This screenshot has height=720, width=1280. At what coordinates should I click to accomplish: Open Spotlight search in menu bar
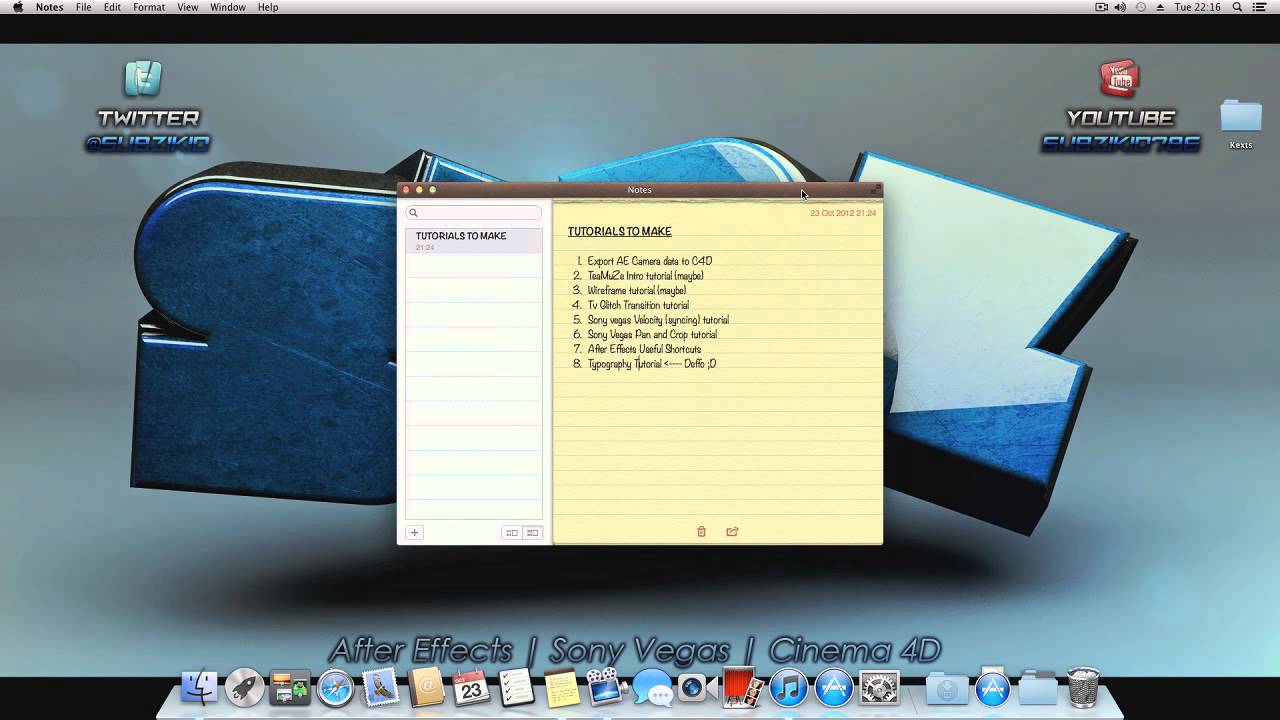click(x=1237, y=7)
